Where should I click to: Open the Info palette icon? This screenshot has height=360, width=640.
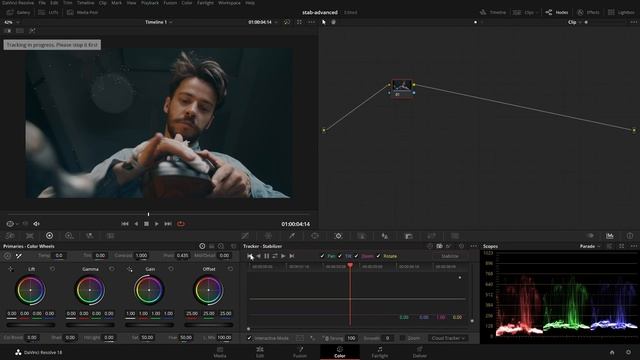pos(630,236)
